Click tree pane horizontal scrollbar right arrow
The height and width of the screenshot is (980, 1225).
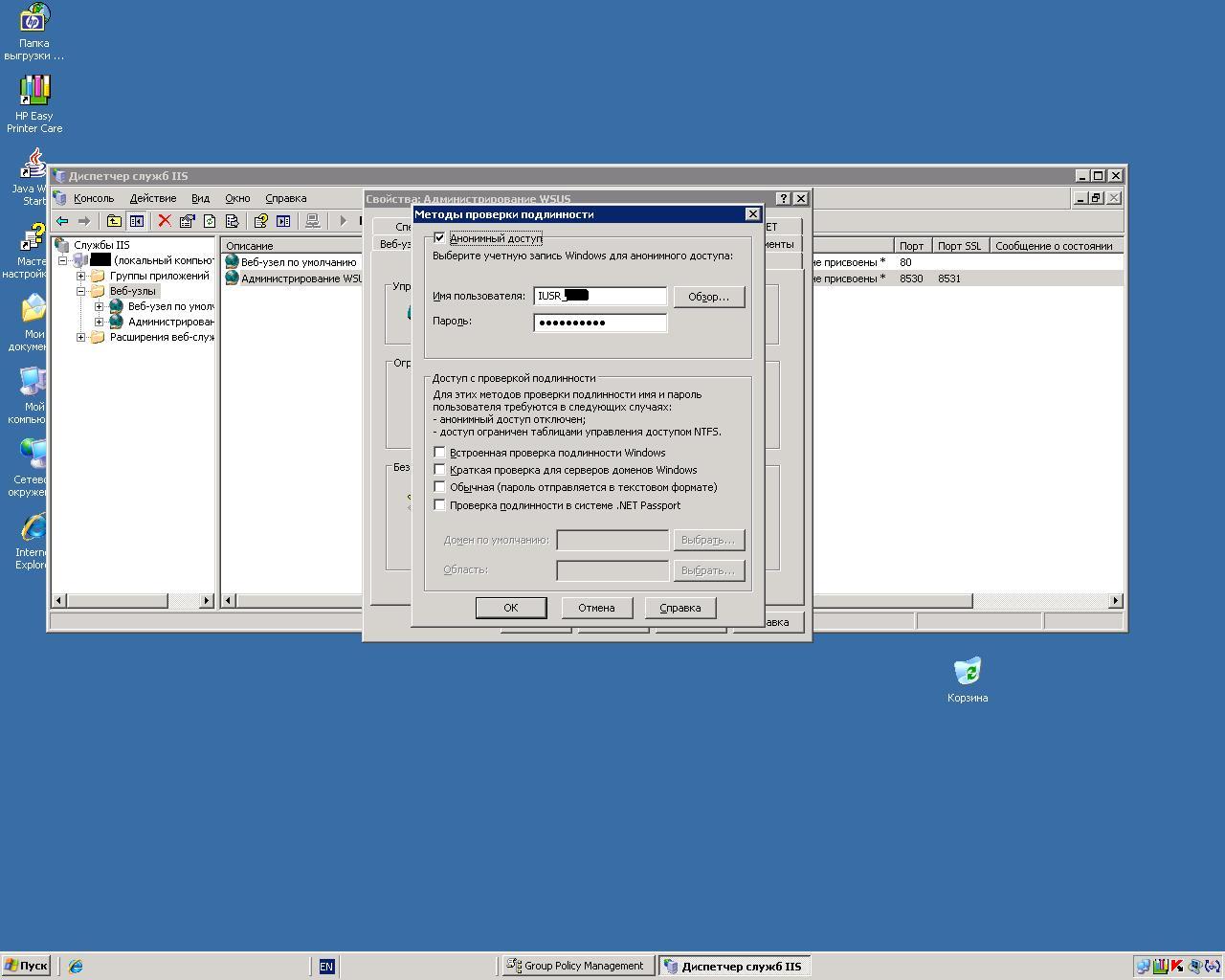click(206, 600)
